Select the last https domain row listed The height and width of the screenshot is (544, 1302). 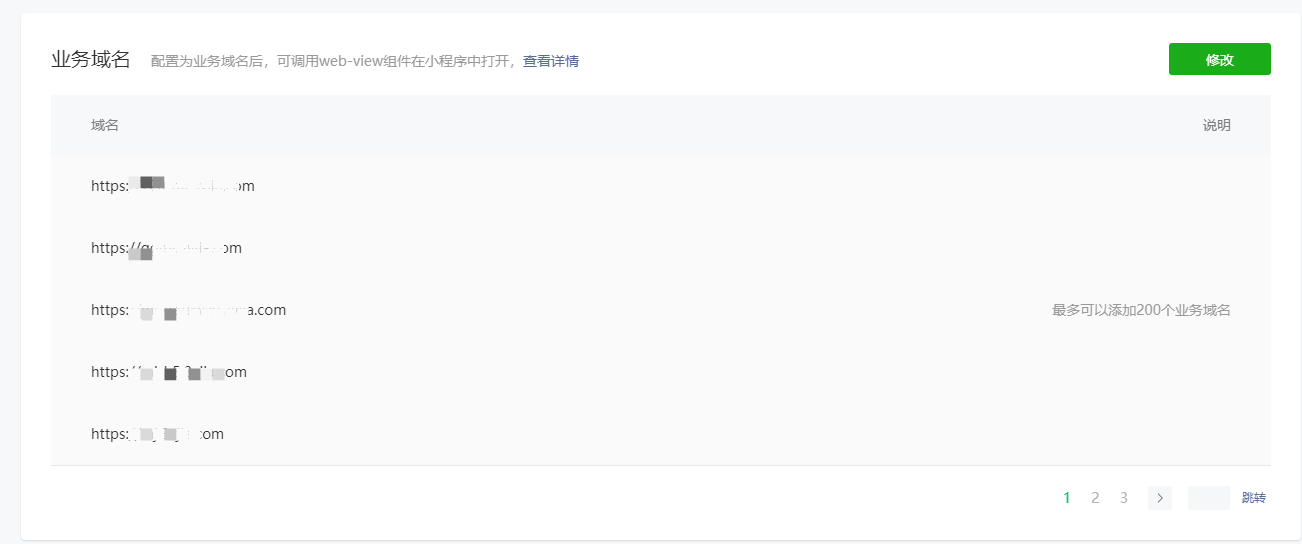point(661,434)
